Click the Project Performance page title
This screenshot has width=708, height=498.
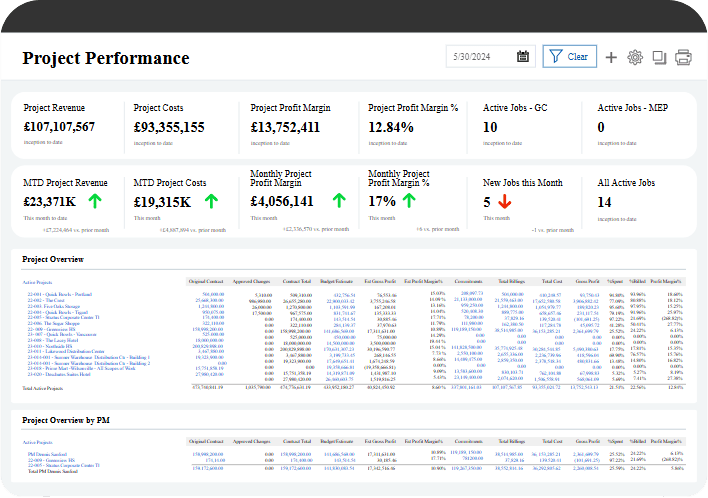pyautogui.click(x=106, y=58)
